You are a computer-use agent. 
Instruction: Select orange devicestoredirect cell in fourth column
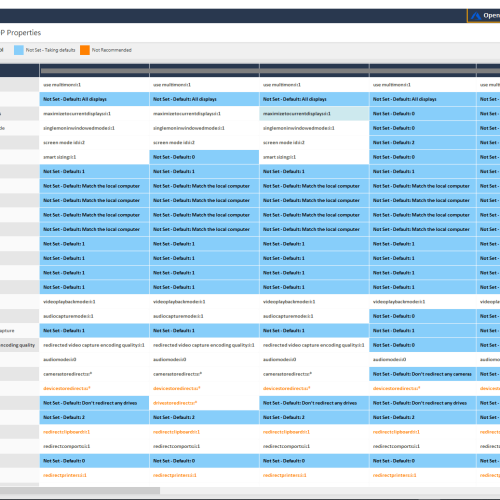[423, 388]
